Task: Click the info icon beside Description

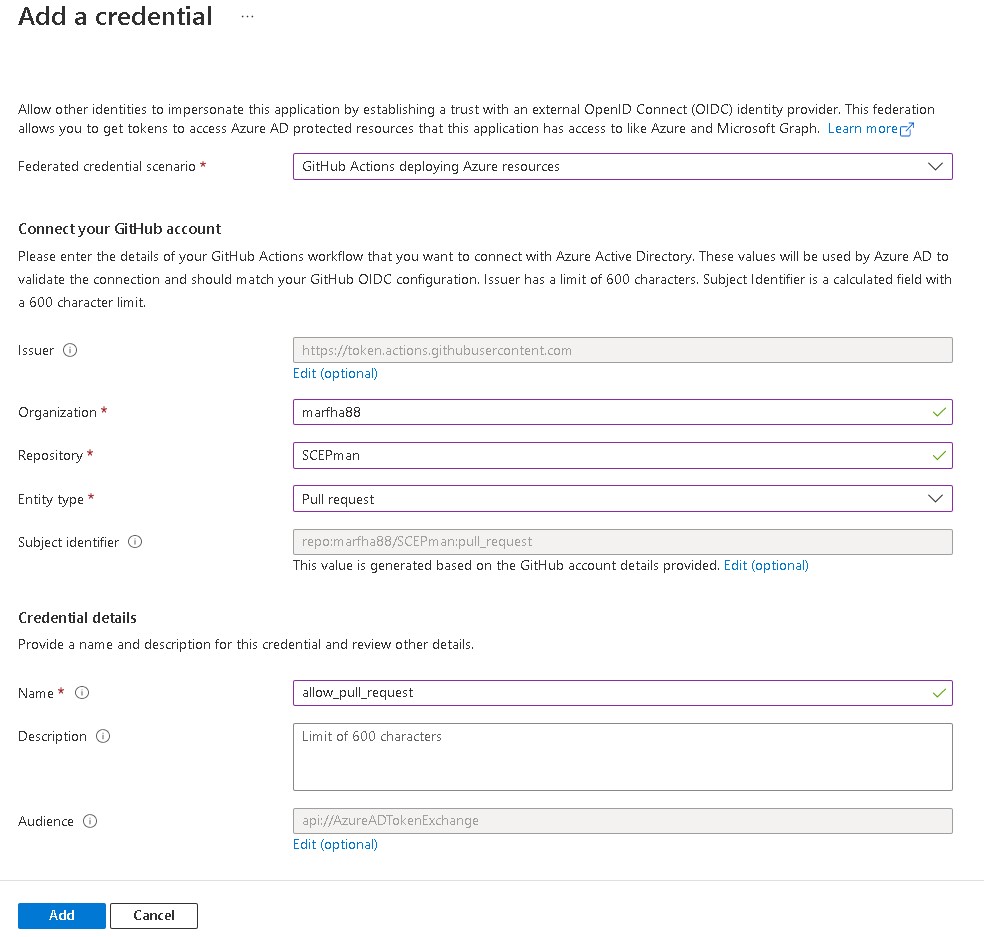Action: click(103, 736)
